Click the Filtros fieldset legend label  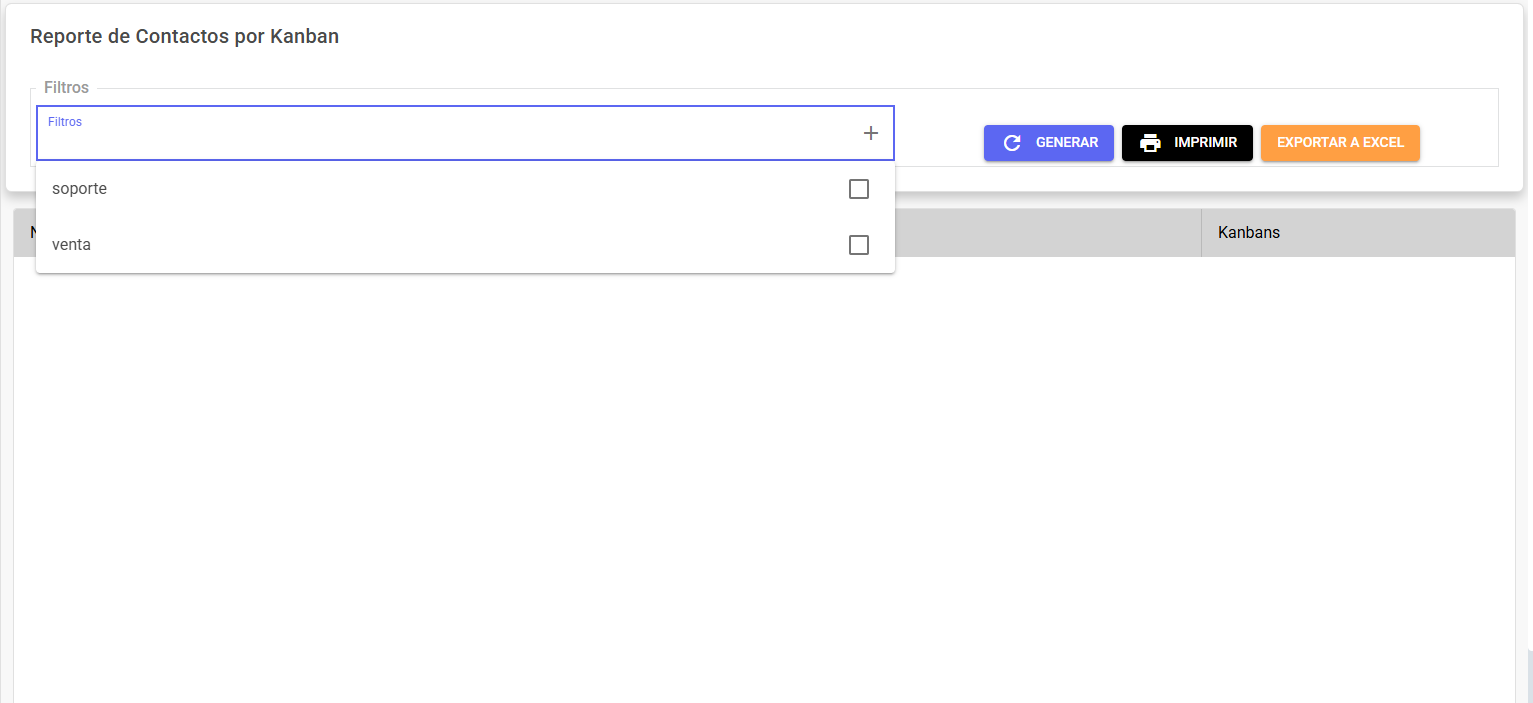tap(66, 88)
